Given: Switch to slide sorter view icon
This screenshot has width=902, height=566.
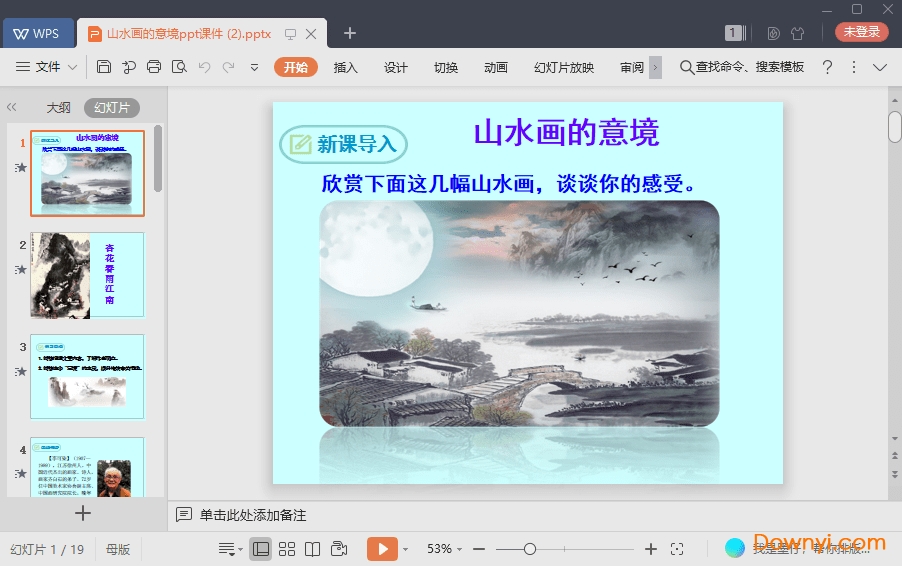Looking at the screenshot, I should tap(286, 549).
